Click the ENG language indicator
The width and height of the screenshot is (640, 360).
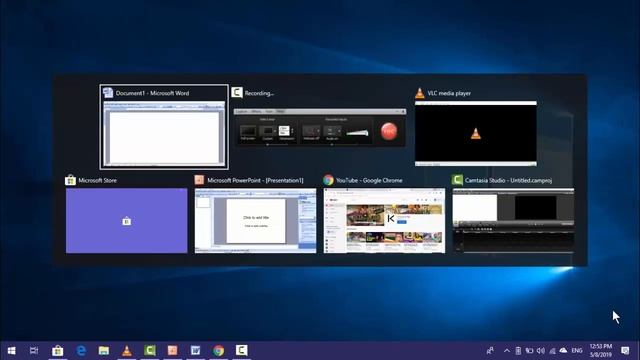[x=577, y=351]
